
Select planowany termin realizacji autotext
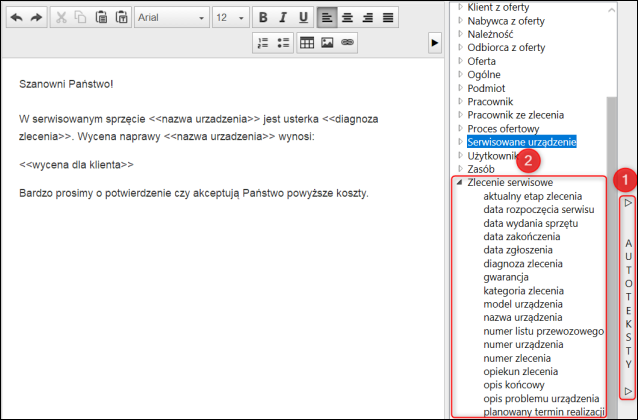pyautogui.click(x=544, y=412)
